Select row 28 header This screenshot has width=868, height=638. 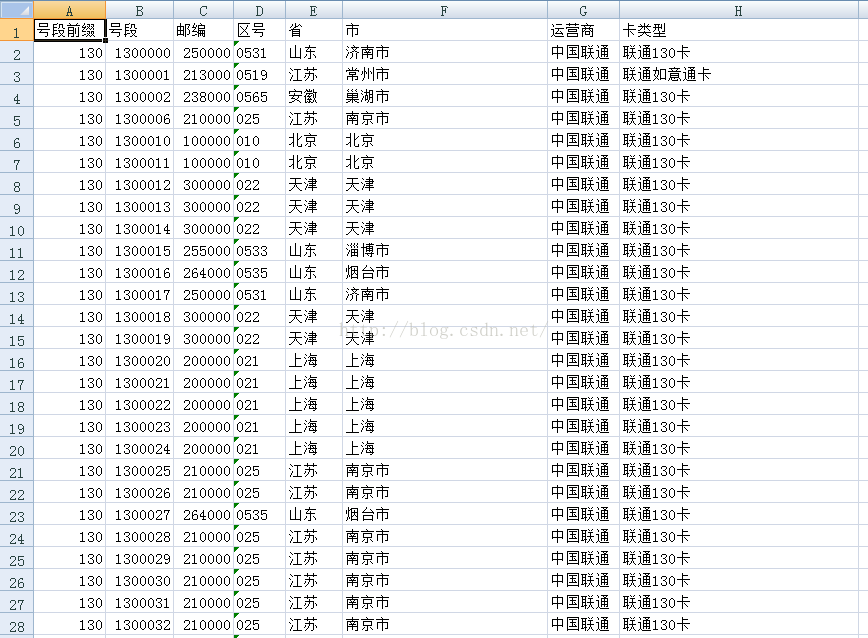[17, 625]
